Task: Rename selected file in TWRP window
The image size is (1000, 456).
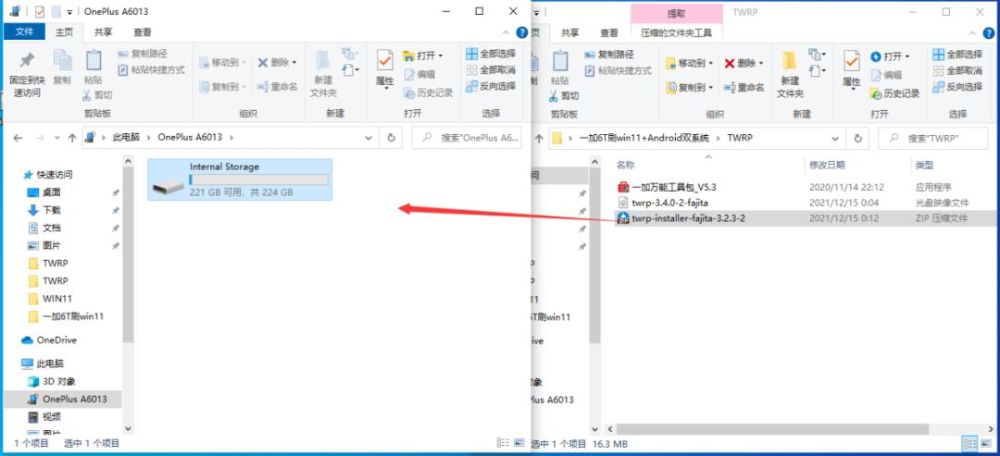Action: 744,87
